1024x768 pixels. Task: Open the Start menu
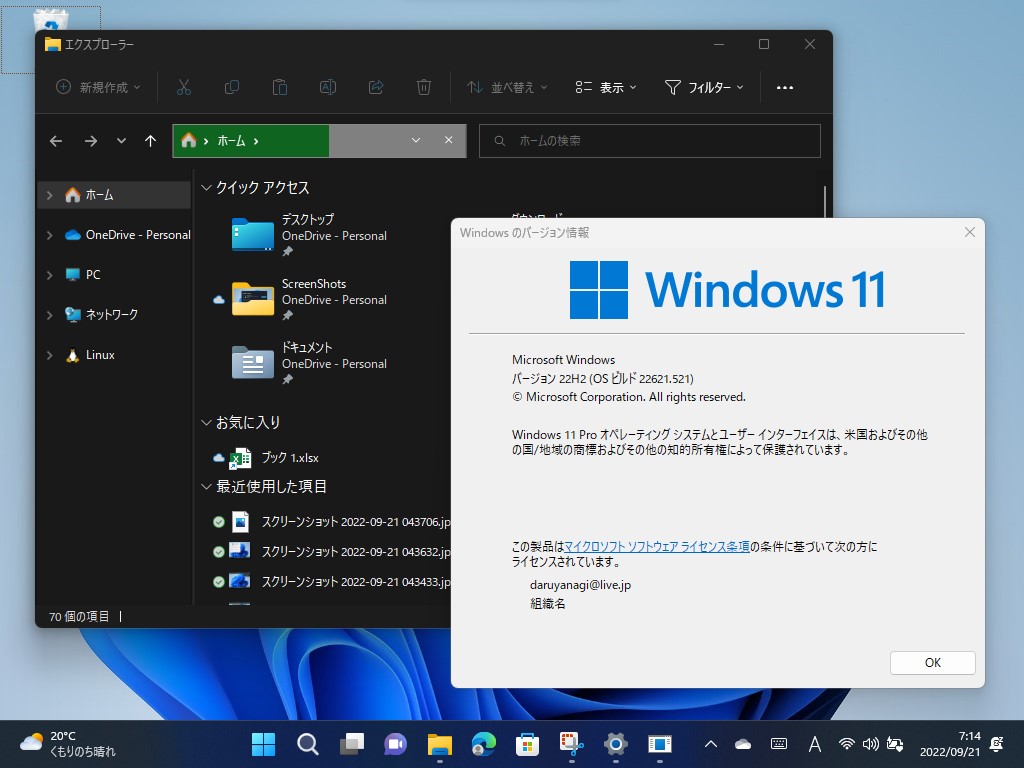click(x=263, y=744)
